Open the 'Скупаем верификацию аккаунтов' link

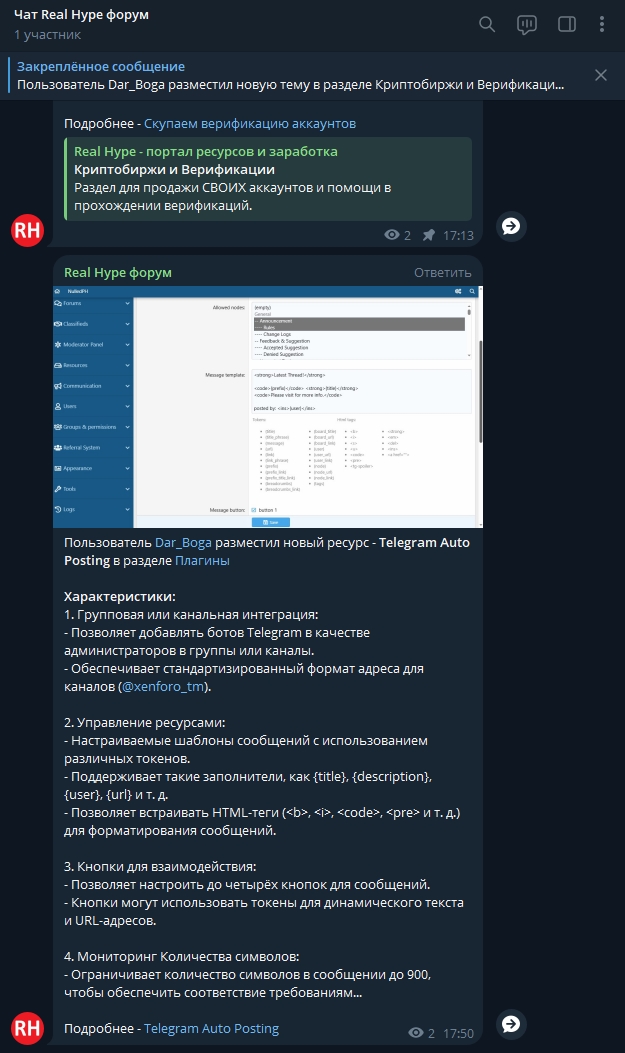250,124
